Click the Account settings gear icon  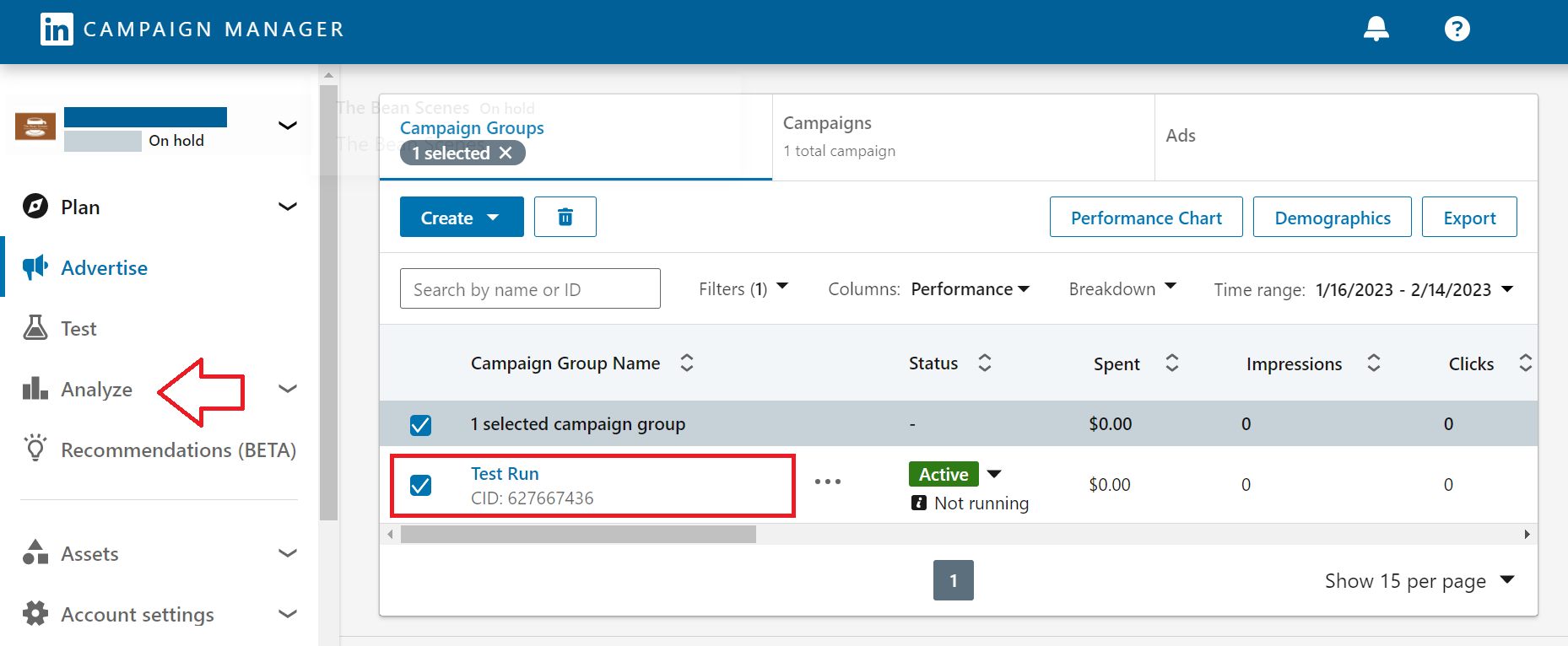click(35, 613)
